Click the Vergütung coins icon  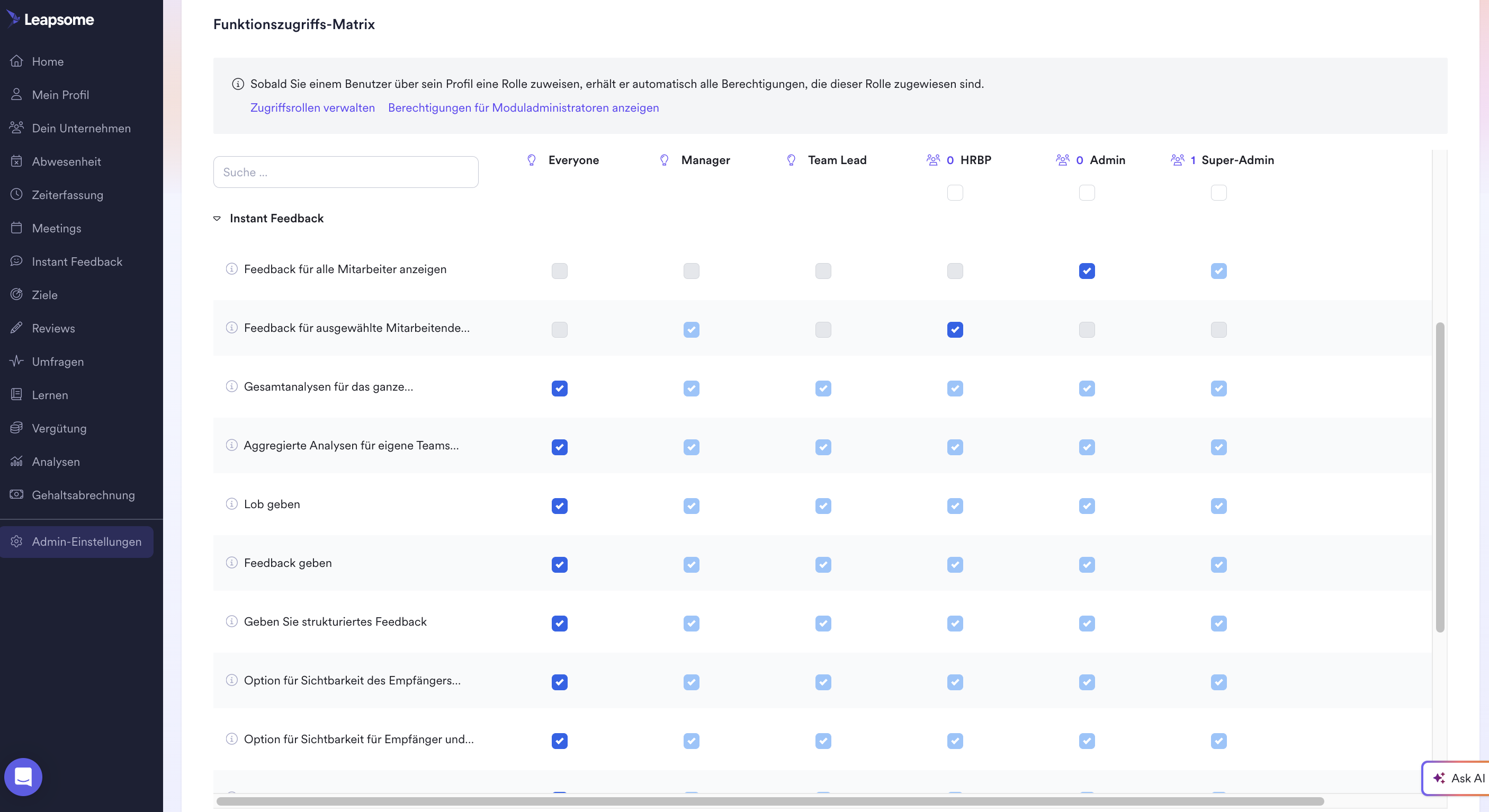[x=17, y=428]
